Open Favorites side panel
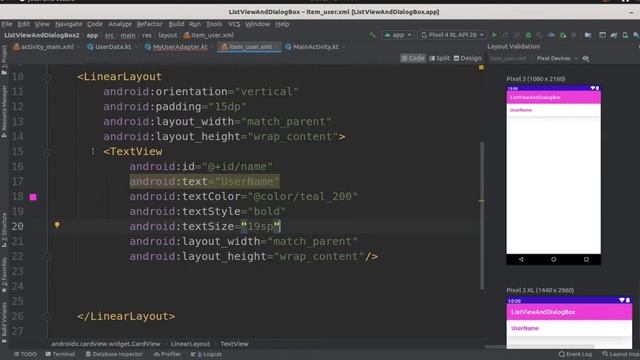 point(4,274)
